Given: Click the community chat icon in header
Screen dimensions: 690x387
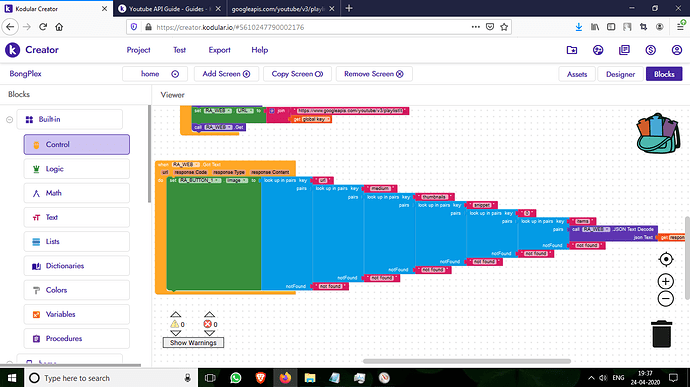Looking at the screenshot, I should 598,50.
